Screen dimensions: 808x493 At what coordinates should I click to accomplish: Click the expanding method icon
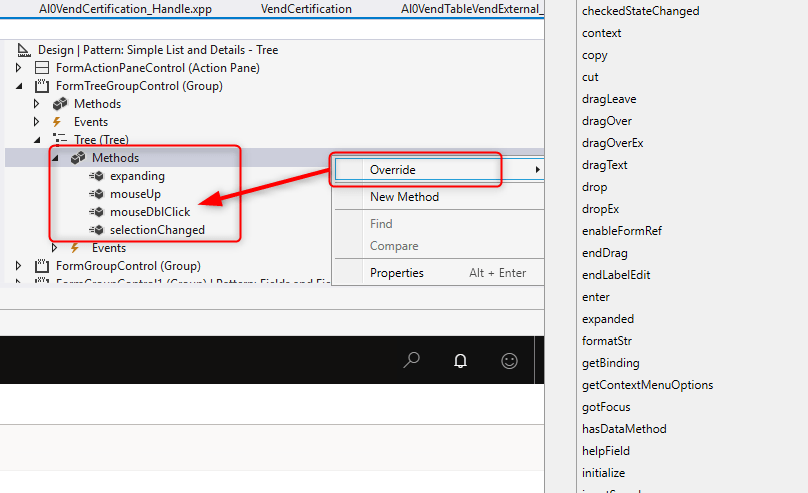(x=97, y=176)
